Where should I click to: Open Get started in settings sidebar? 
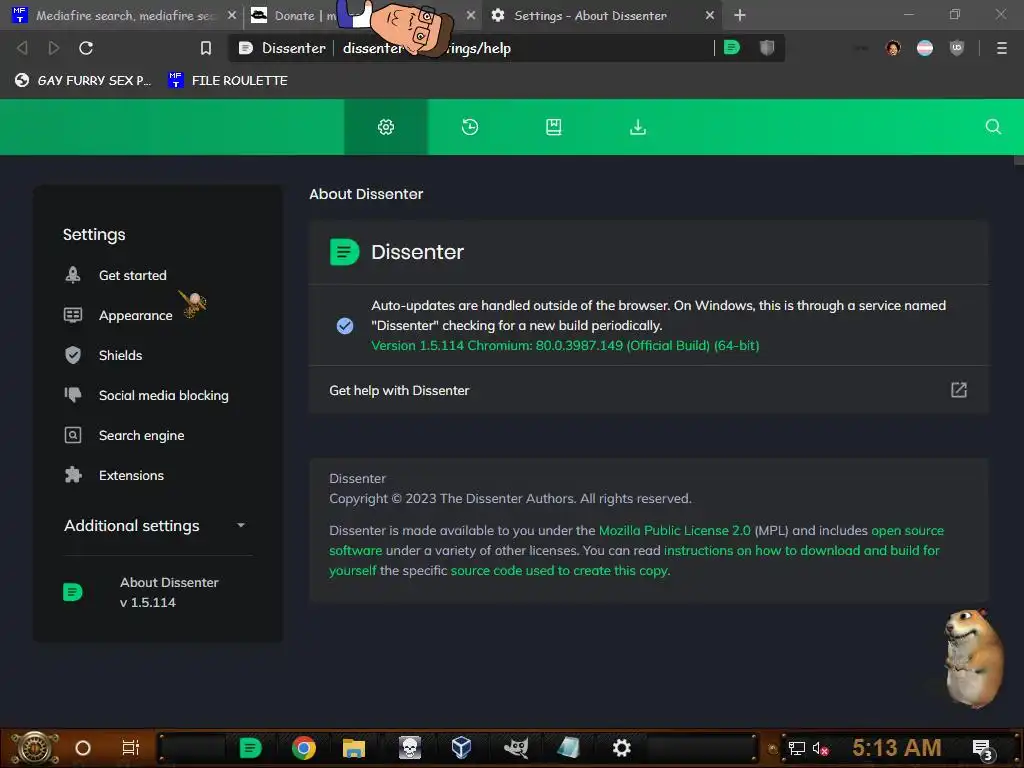(133, 276)
